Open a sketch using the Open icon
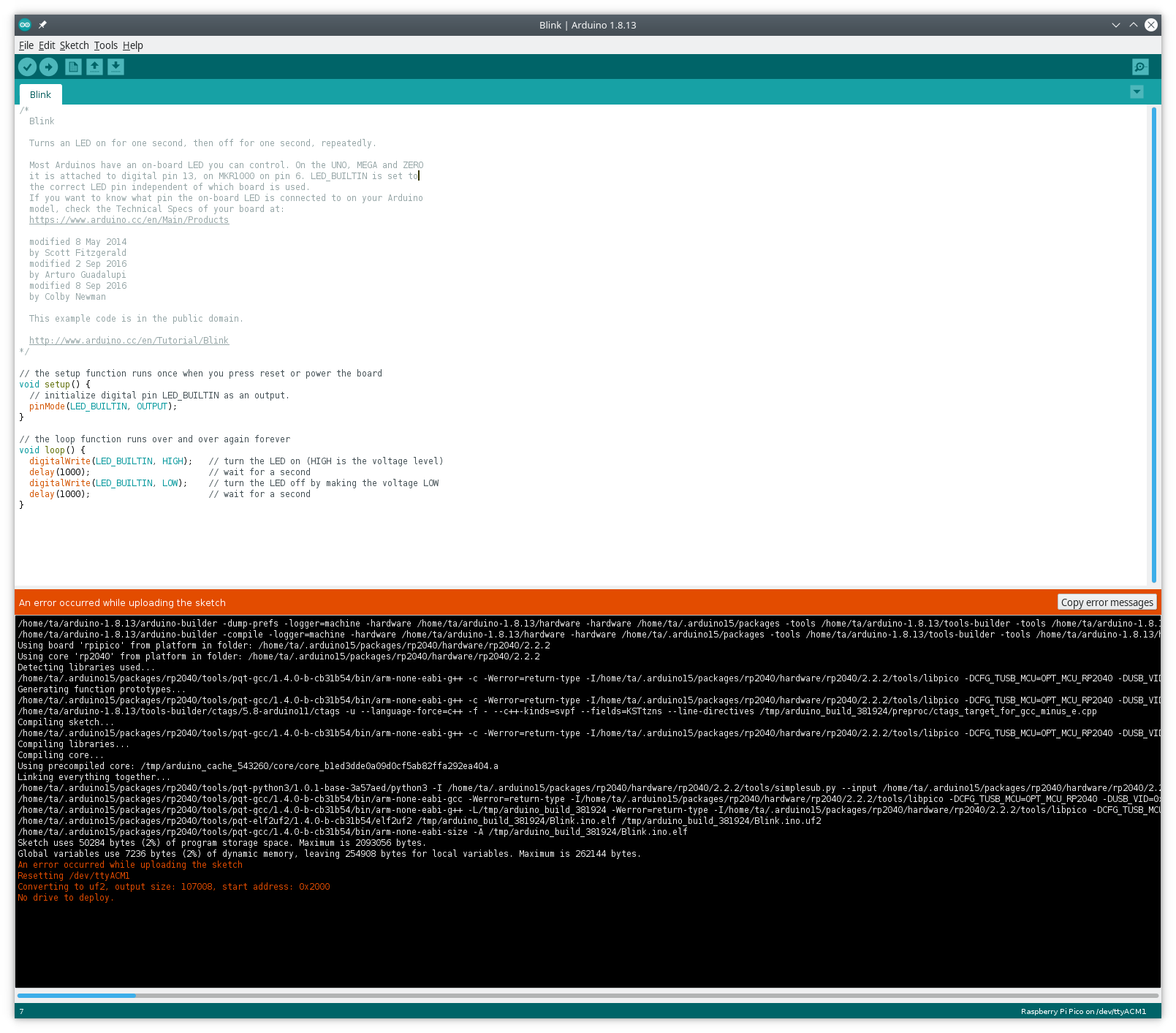The image size is (1176, 1033). pyautogui.click(x=94, y=67)
